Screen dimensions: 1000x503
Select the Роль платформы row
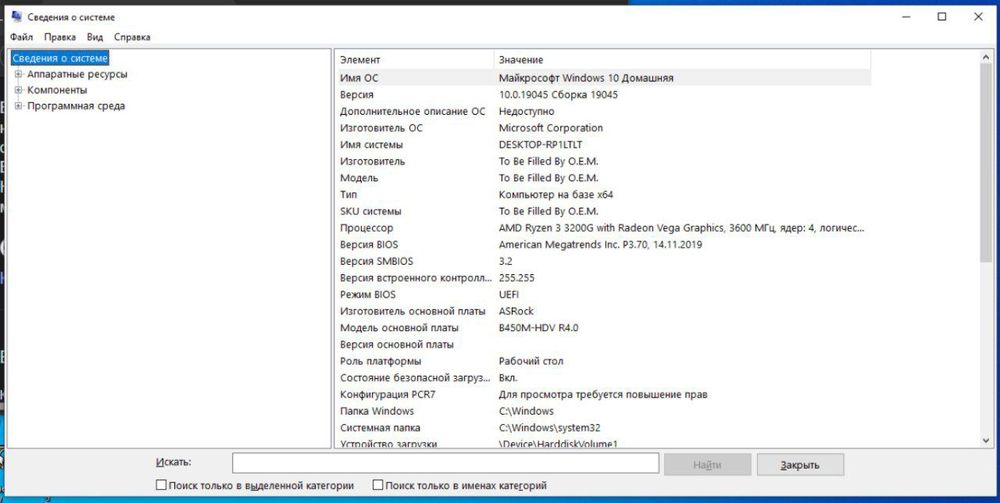tap(603, 361)
